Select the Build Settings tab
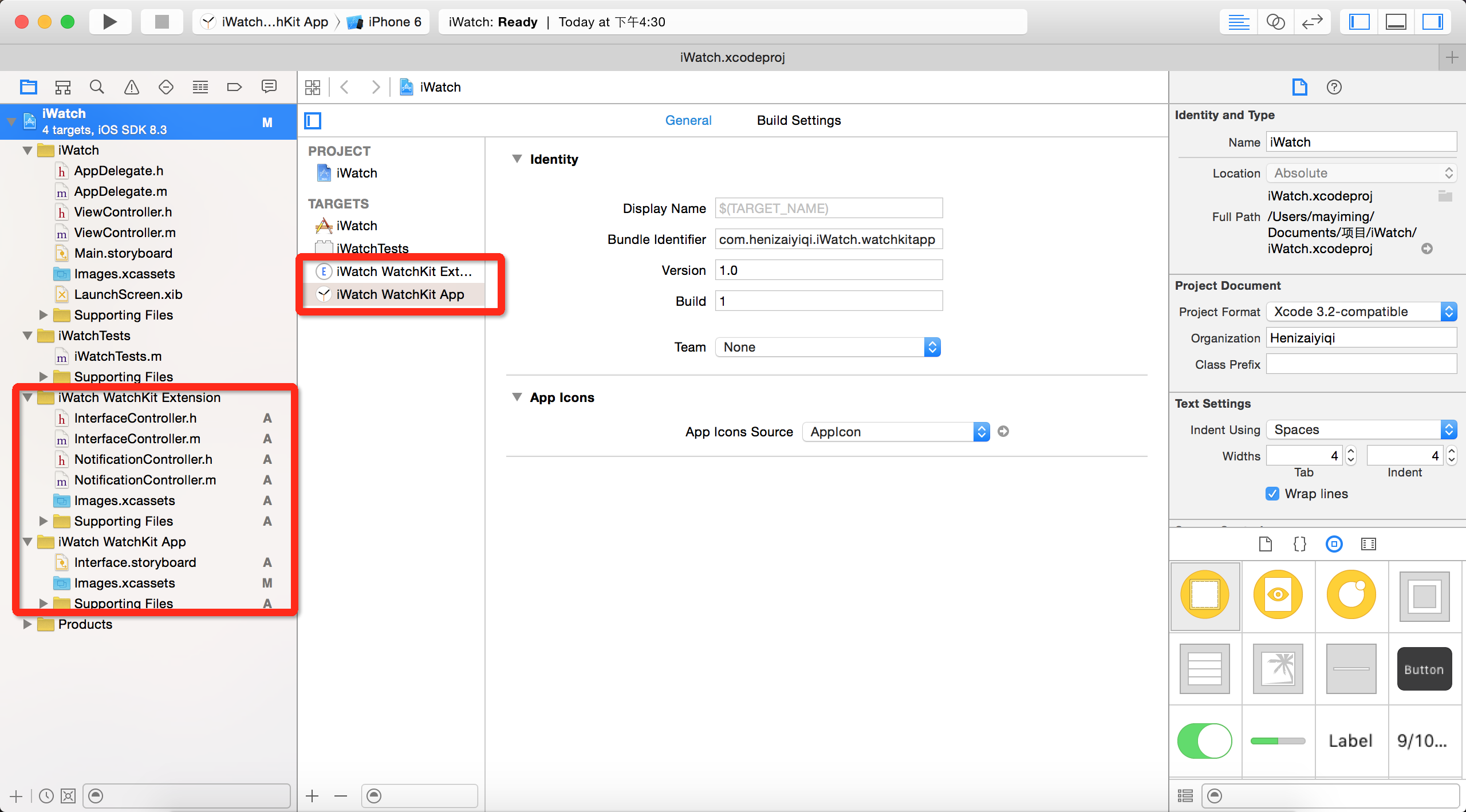This screenshot has width=1466, height=812. tap(799, 120)
